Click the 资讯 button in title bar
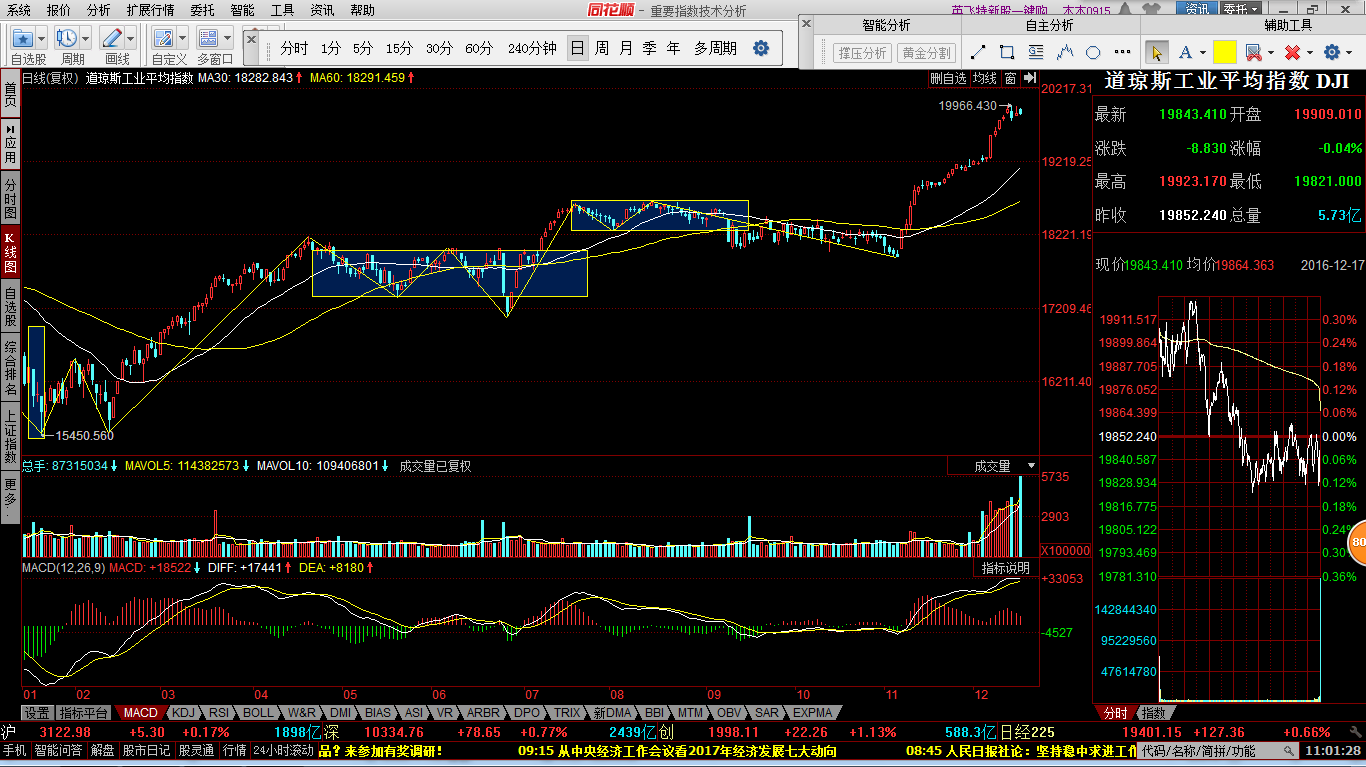Image resolution: width=1366 pixels, height=767 pixels. coord(1197,9)
